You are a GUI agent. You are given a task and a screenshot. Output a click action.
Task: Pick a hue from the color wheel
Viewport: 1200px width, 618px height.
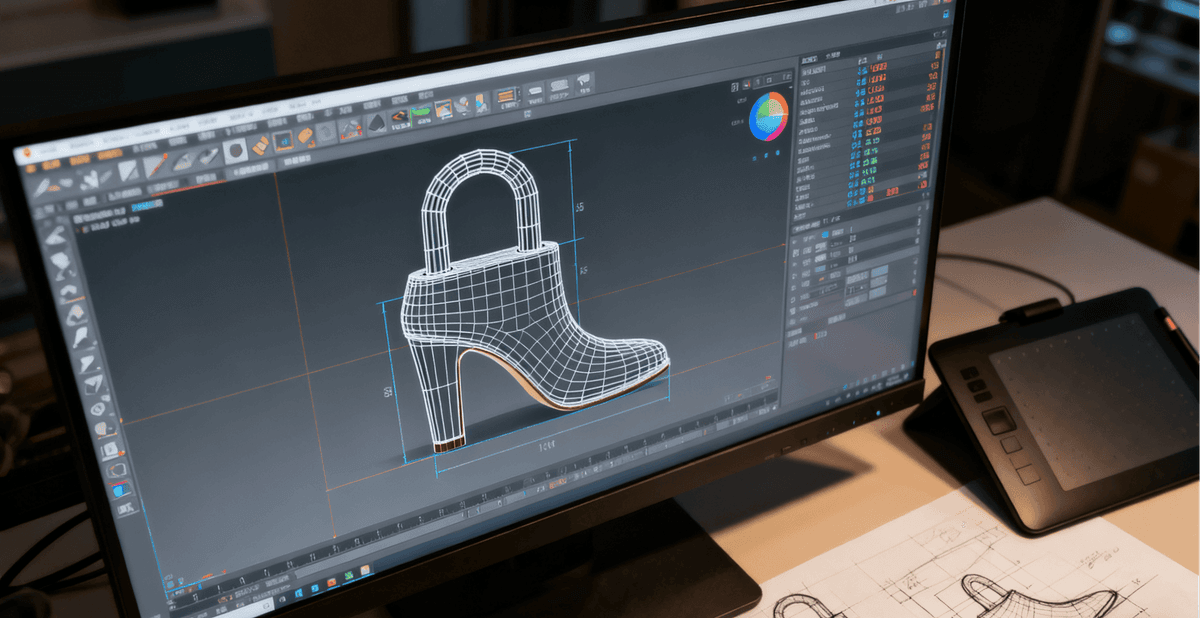769,117
